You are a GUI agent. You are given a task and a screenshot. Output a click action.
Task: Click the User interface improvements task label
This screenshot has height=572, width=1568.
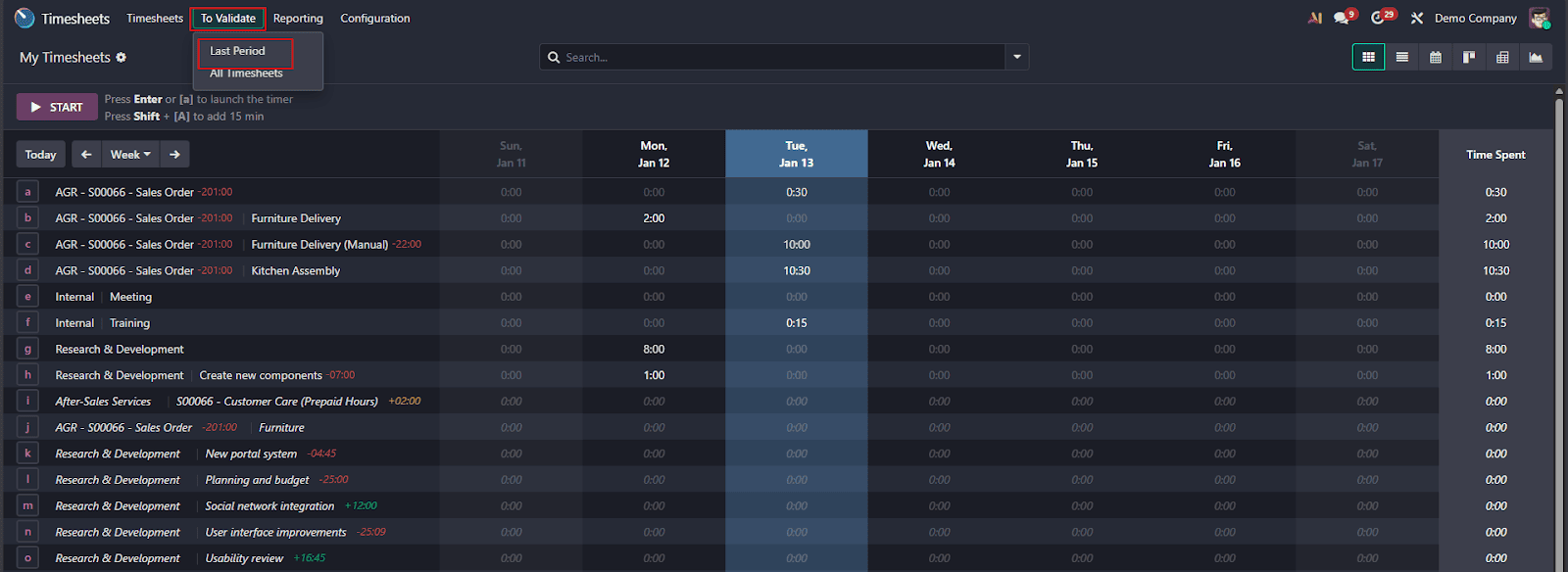tap(275, 532)
